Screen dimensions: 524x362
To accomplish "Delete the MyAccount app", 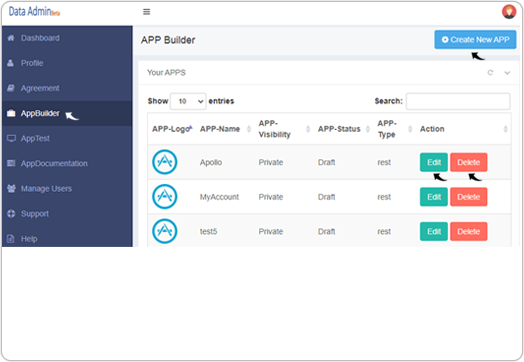I will point(469,197).
